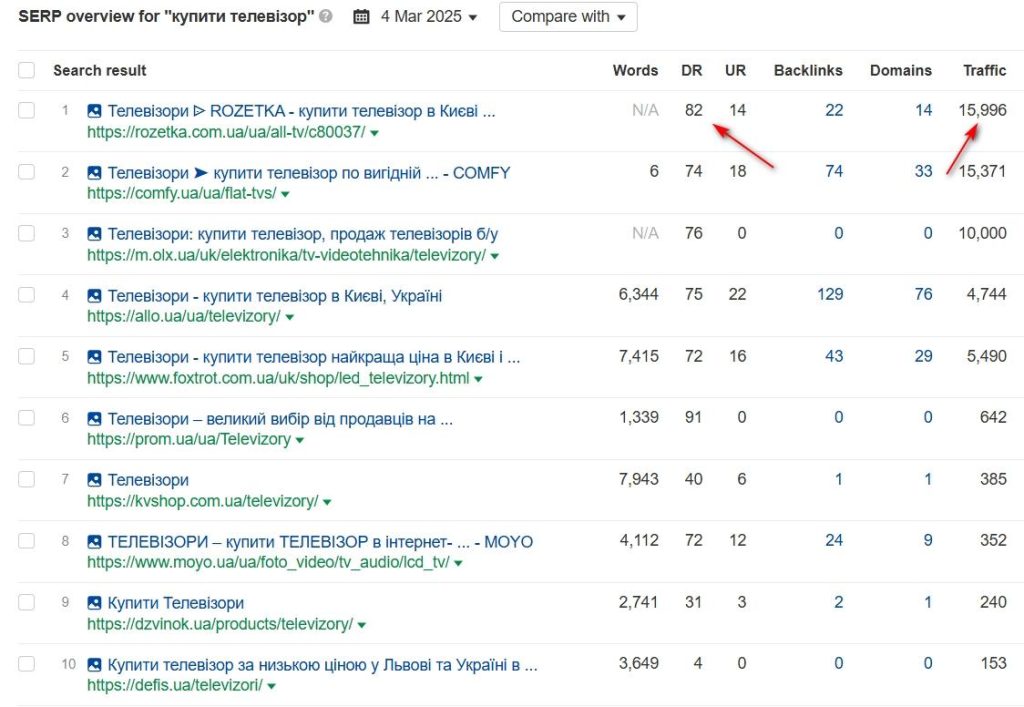Screen dimensions: 1024x707
Task: Click the Backlinks column header
Action: click(x=808, y=71)
